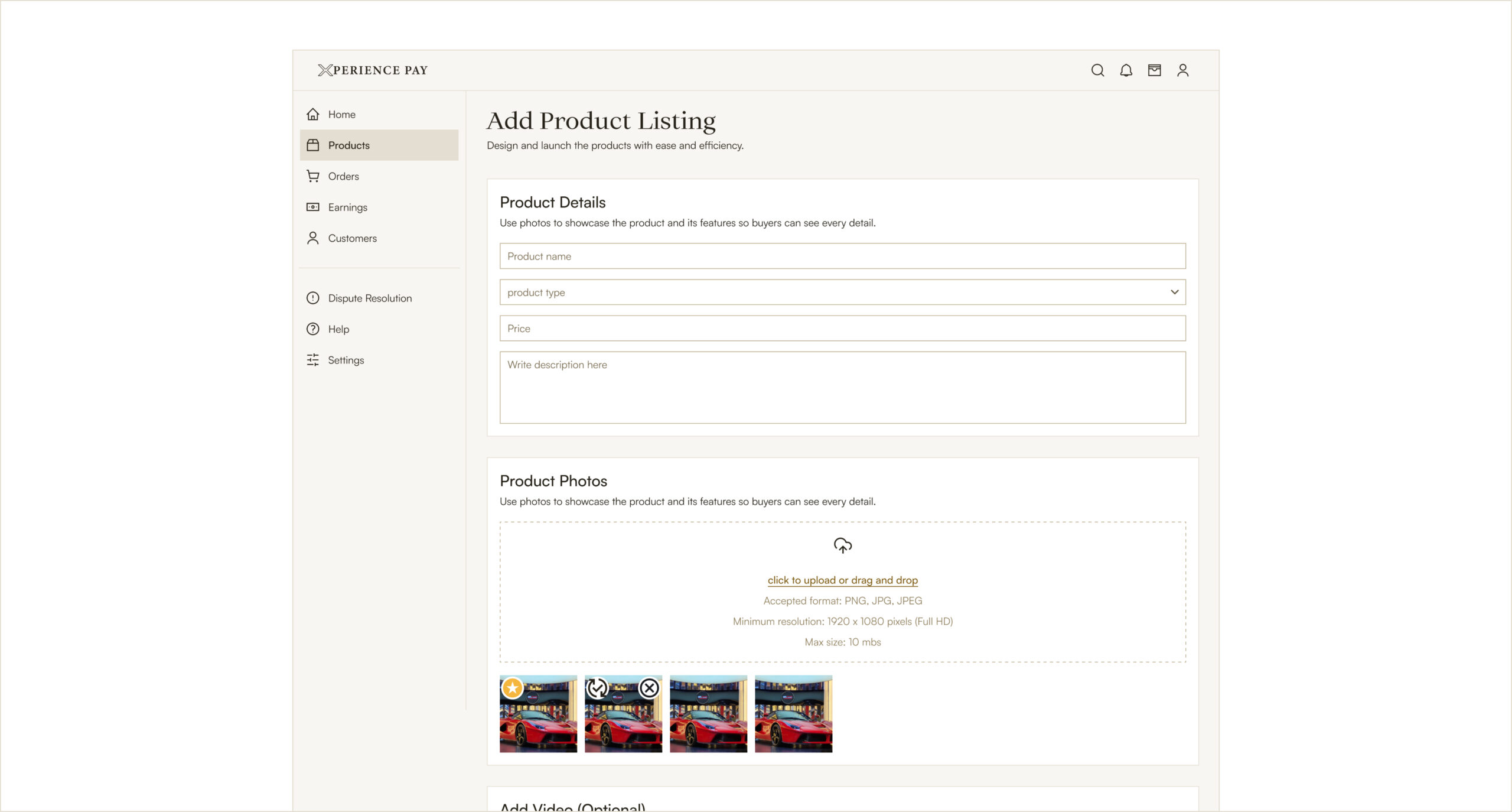Viewport: 1512px width, 812px height.
Task: Click the 'click to upload or drag and drop' link
Action: click(842, 580)
